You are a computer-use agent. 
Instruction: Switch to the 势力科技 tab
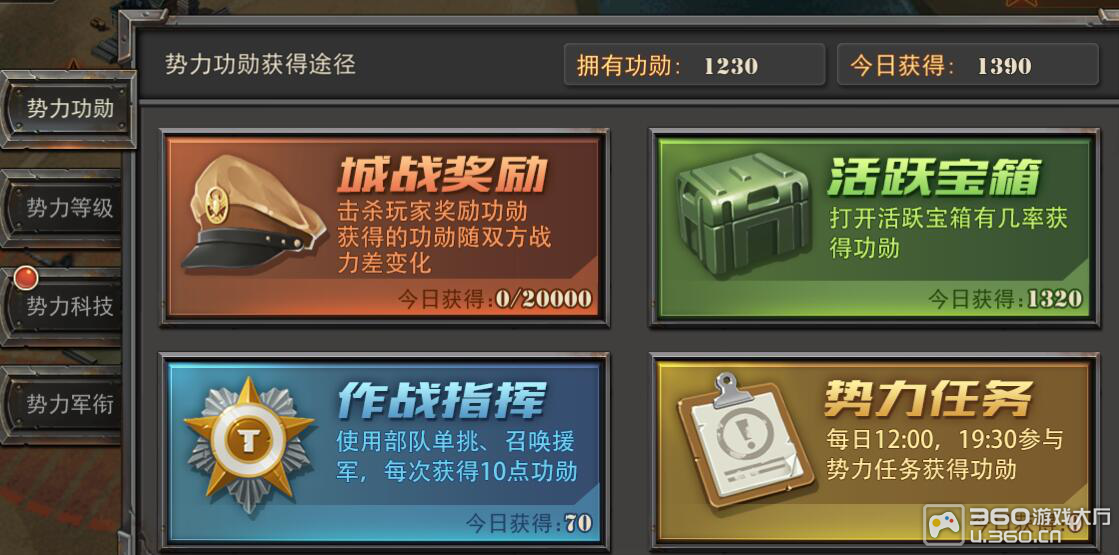(x=69, y=307)
